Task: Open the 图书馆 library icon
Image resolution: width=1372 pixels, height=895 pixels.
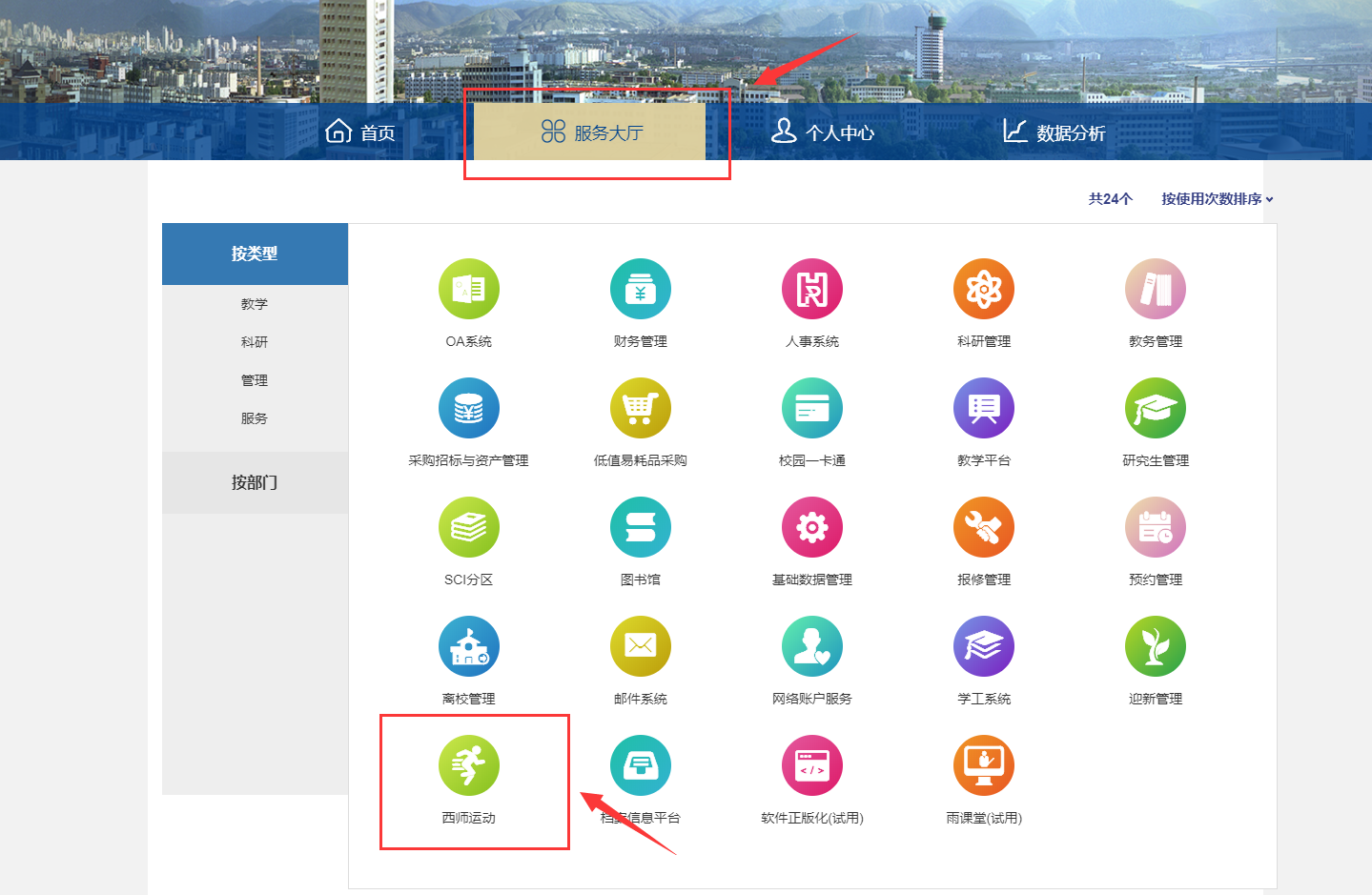Action: point(640,527)
